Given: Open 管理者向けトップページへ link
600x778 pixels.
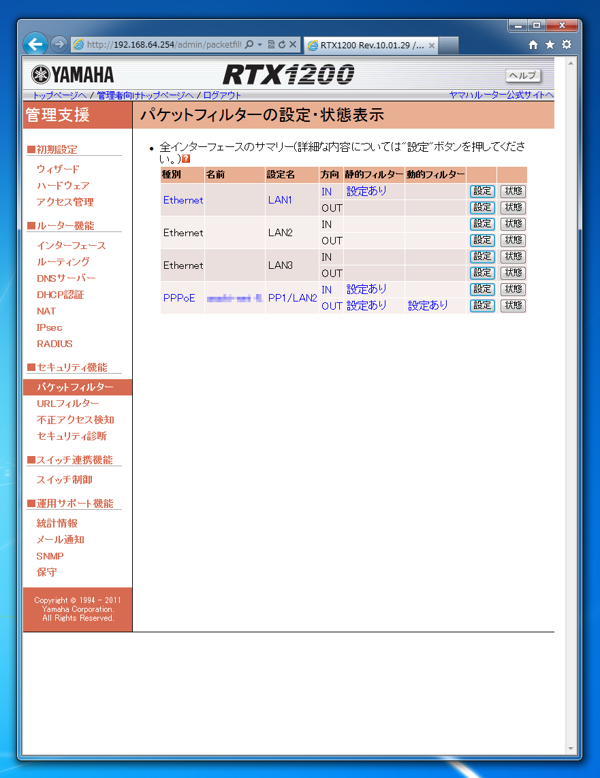Looking at the screenshot, I should [x=145, y=95].
